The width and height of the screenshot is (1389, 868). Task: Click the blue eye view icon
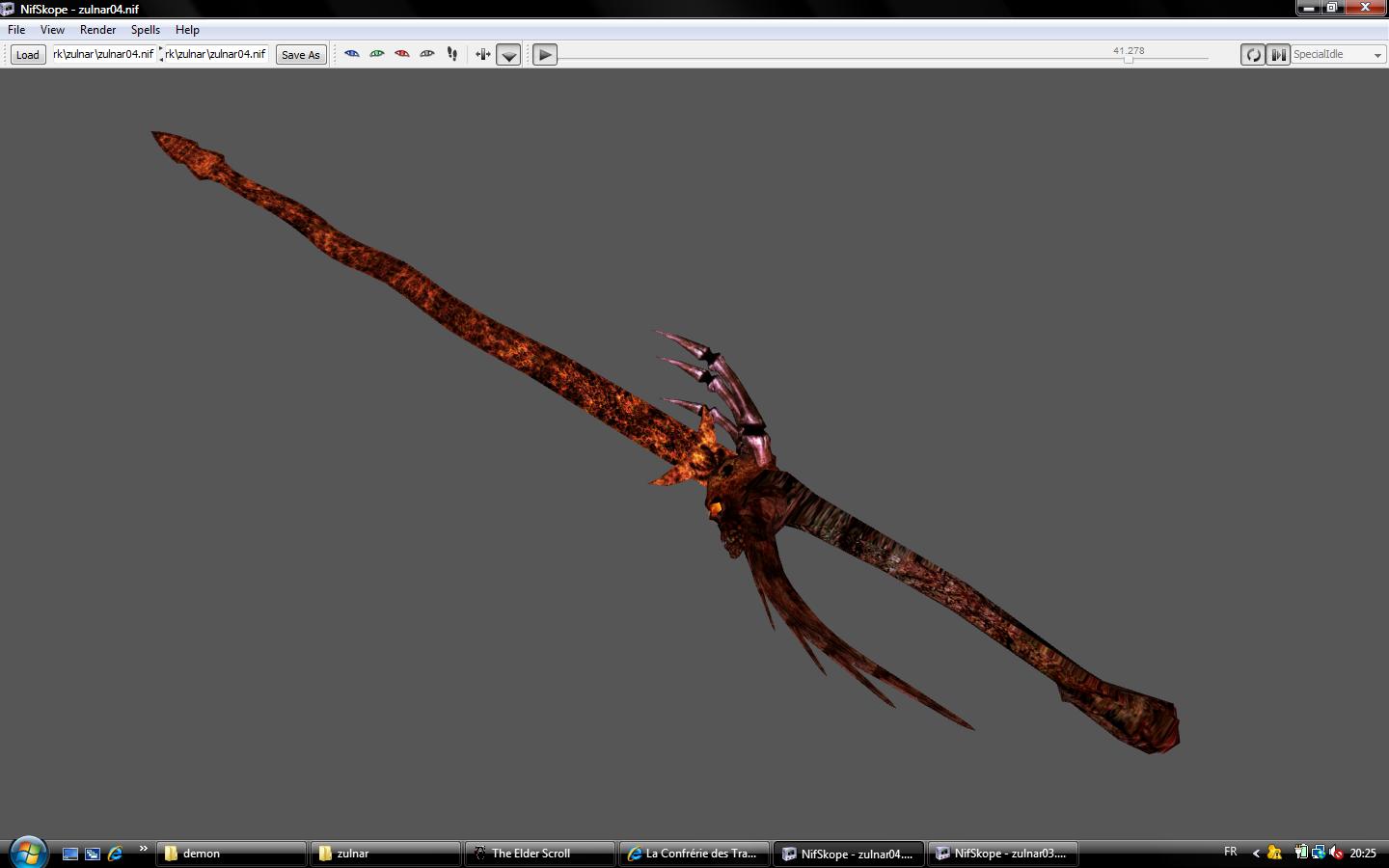pos(352,54)
